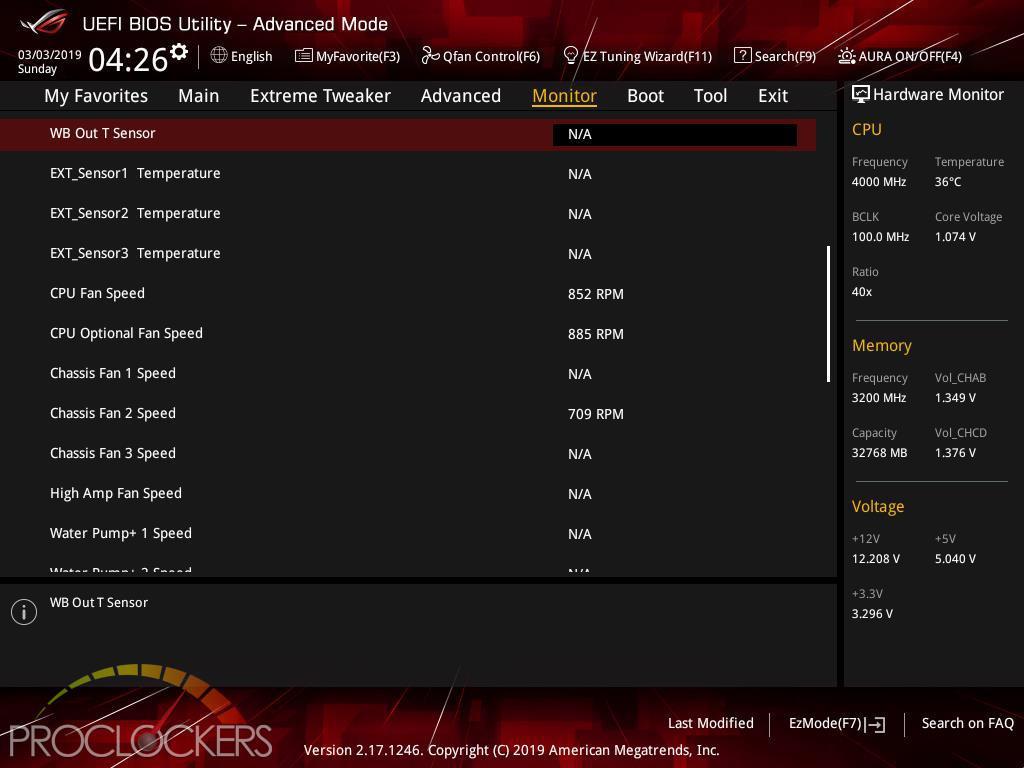Click the Search question mark icon
The height and width of the screenshot is (768, 1024).
[x=743, y=56]
